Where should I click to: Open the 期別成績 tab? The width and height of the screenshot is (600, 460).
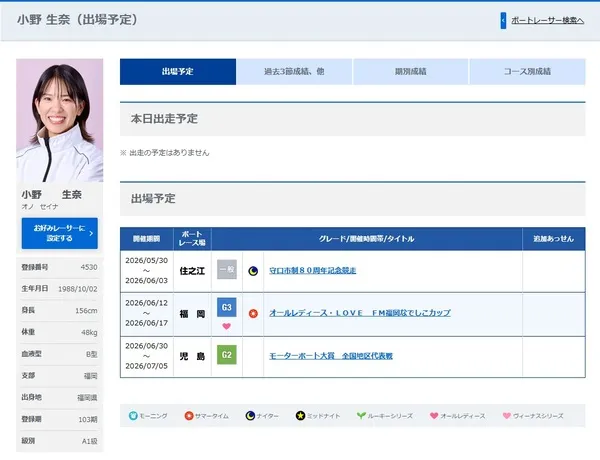pyautogui.click(x=411, y=72)
